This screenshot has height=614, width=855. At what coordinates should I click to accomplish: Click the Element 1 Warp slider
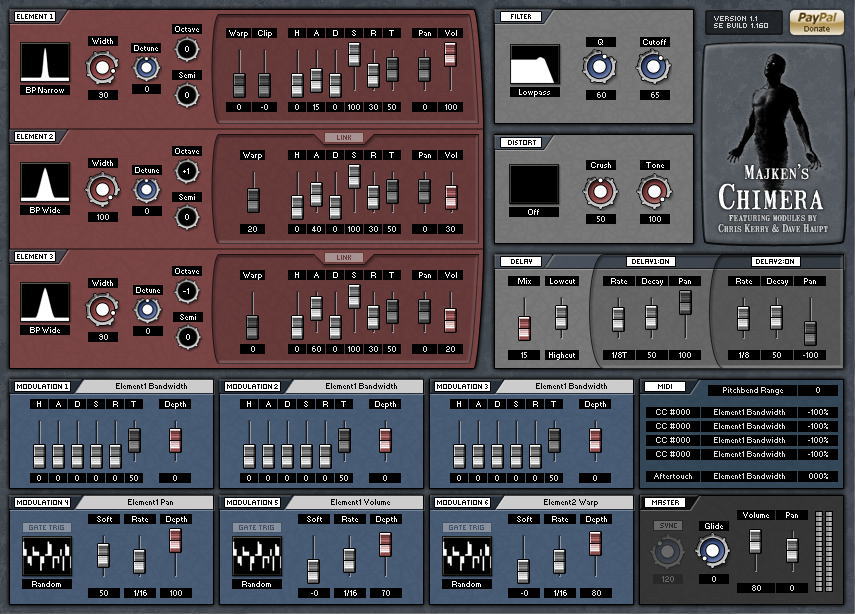pyautogui.click(x=239, y=74)
